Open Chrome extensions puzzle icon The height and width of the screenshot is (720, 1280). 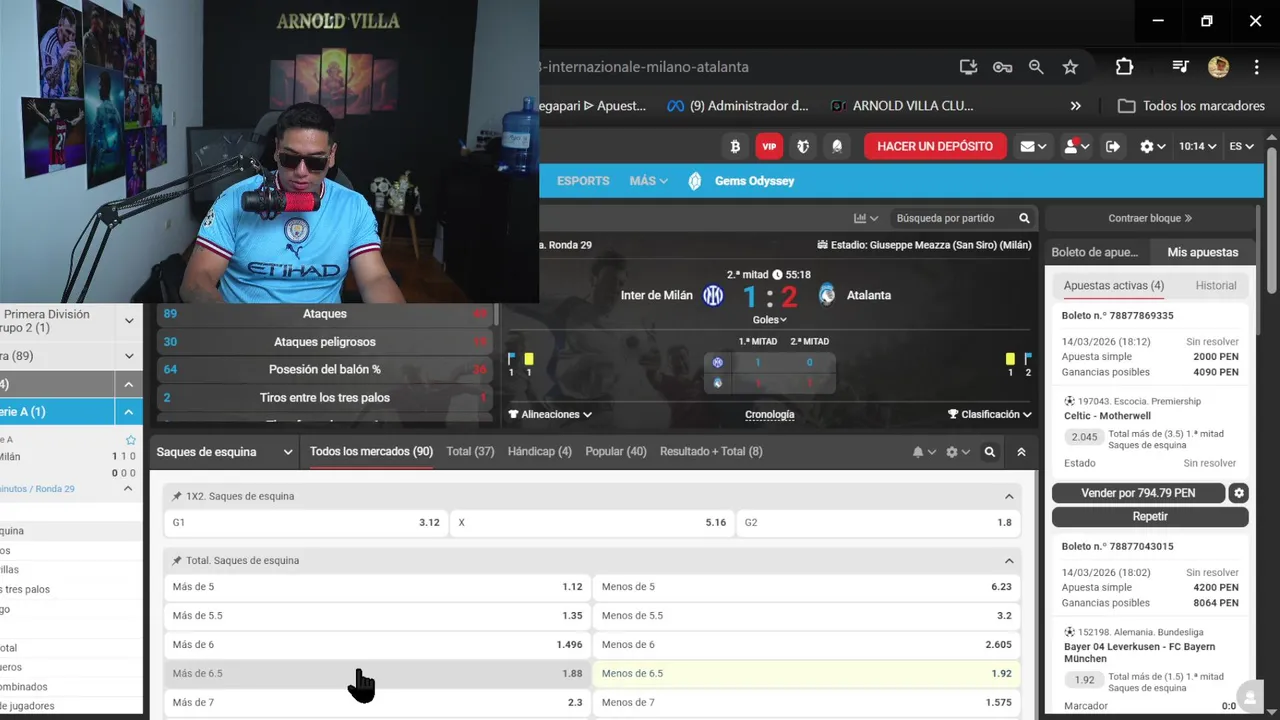[1124, 67]
